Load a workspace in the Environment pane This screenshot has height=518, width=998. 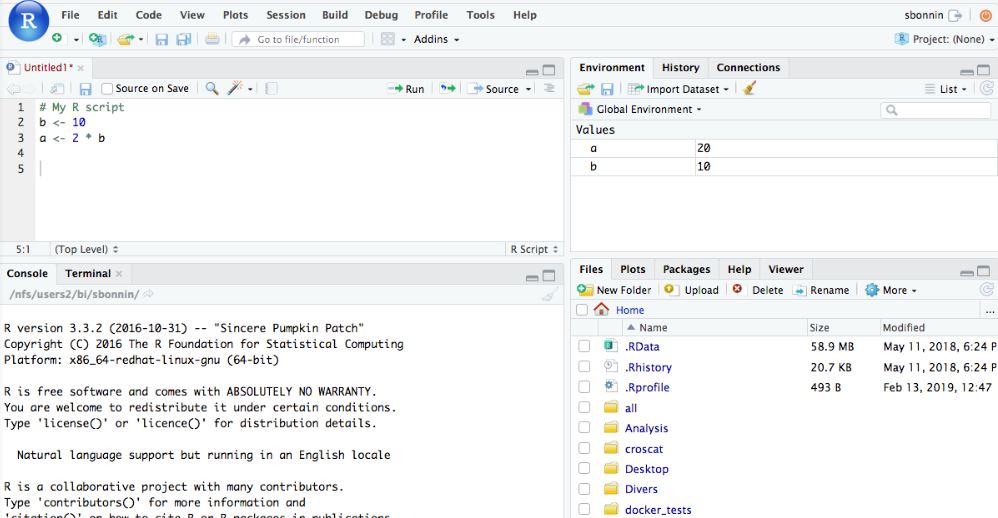click(x=586, y=89)
